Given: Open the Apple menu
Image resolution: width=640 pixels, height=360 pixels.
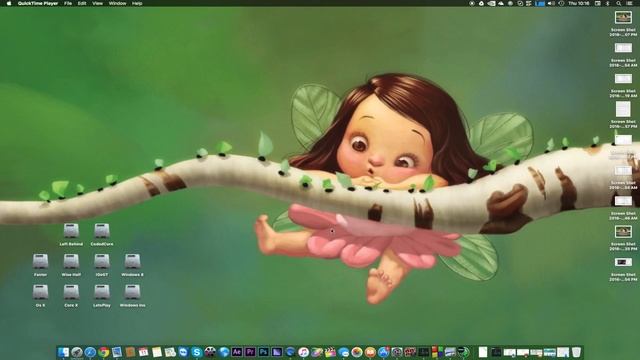Looking at the screenshot, I should 9,3.
